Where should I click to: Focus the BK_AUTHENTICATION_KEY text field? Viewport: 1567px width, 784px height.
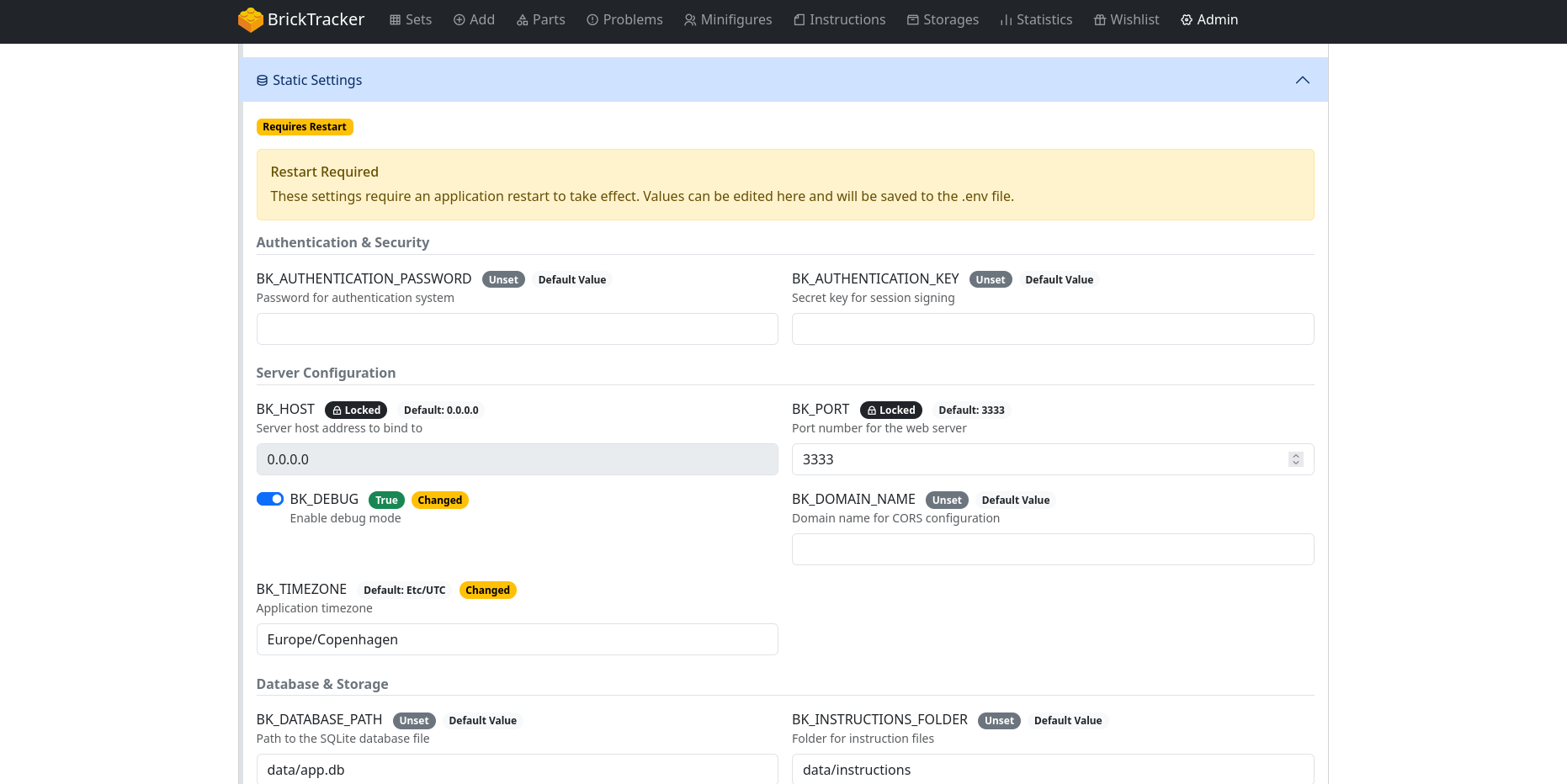coord(1052,329)
